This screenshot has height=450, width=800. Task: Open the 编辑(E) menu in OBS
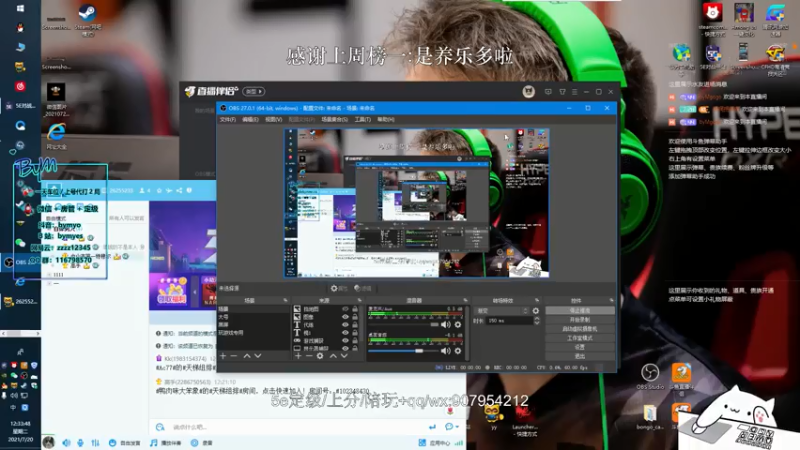[250, 119]
